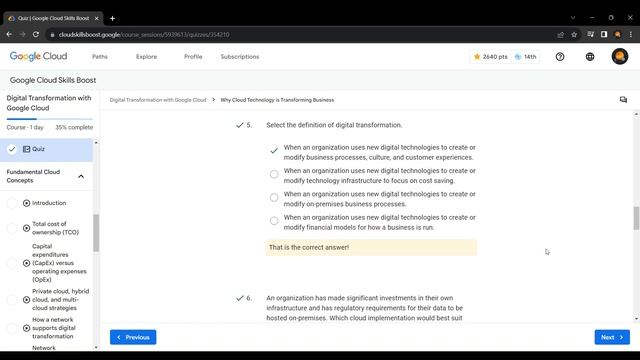Click the sidebar scrollbar thumb
640x360 pixels.
[x=96, y=233]
